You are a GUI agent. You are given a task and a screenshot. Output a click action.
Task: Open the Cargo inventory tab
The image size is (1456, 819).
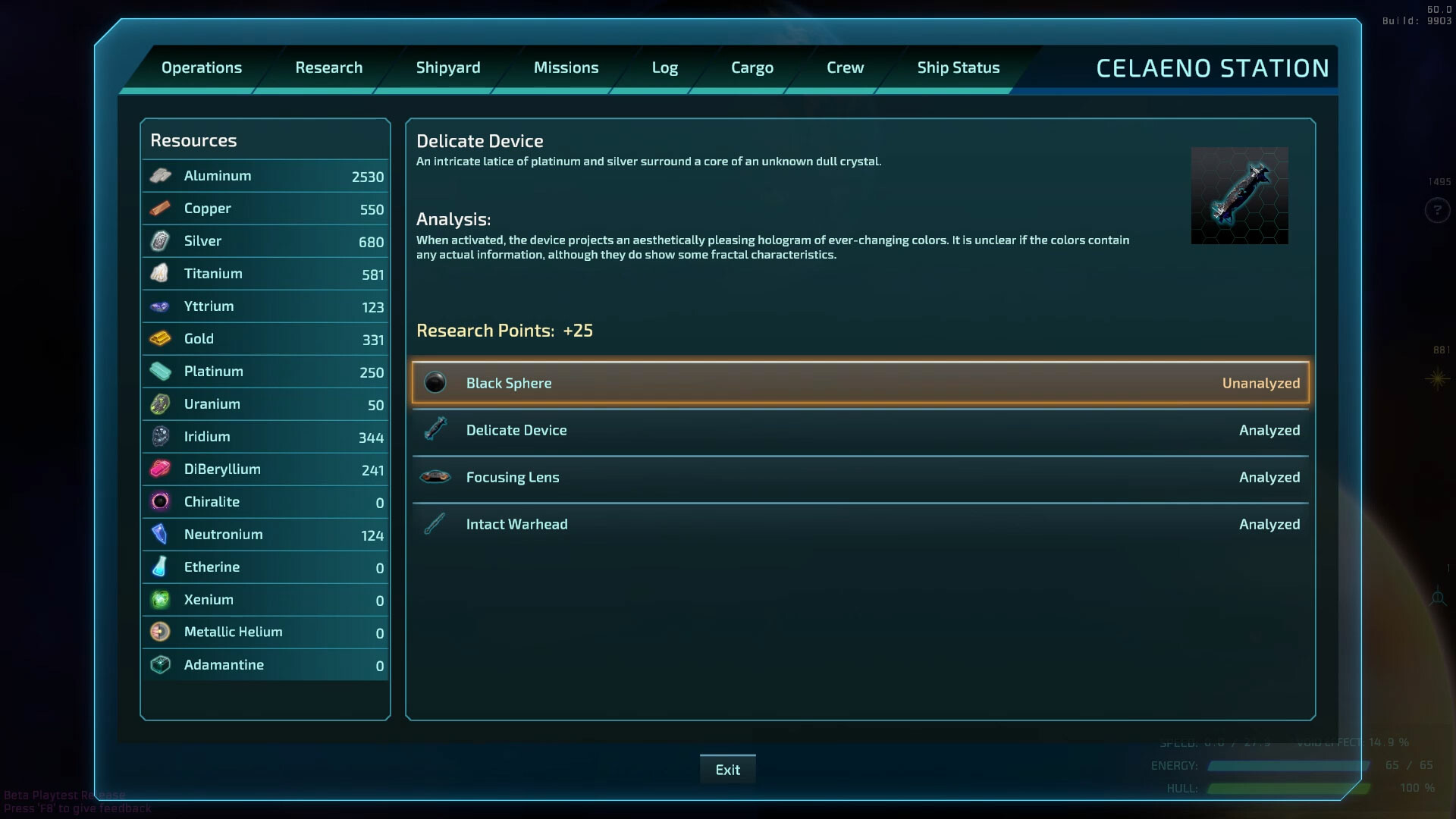point(752,67)
